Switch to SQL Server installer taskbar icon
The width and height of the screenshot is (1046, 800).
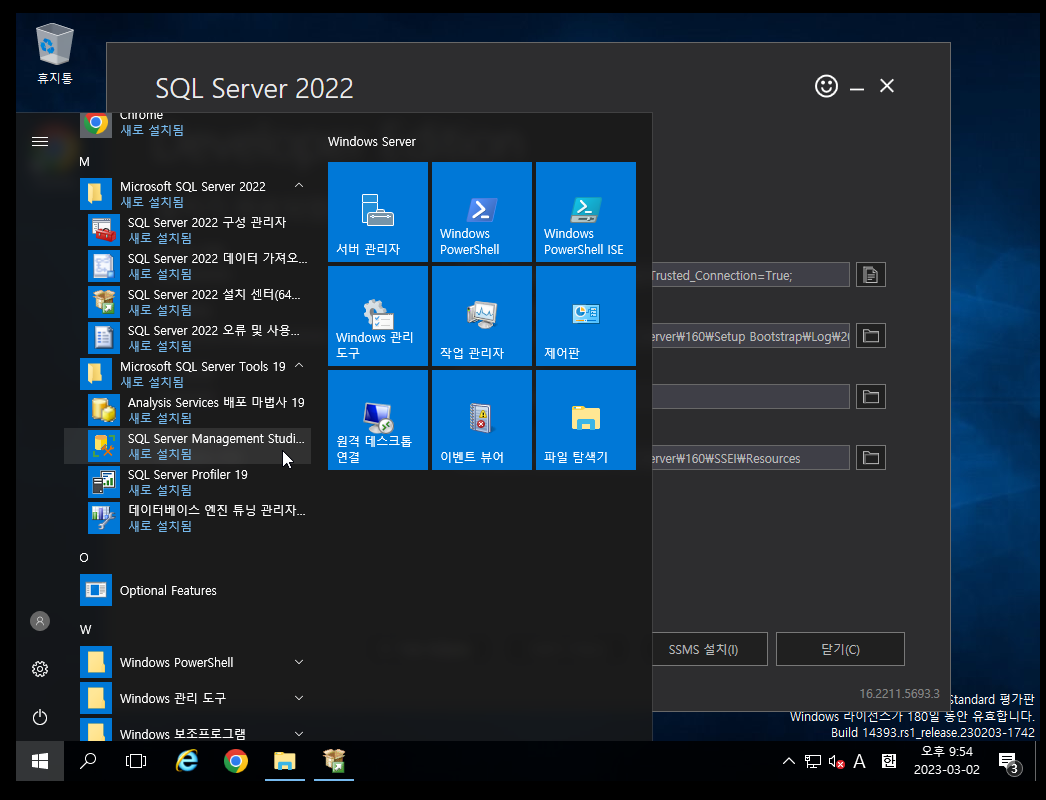334,761
